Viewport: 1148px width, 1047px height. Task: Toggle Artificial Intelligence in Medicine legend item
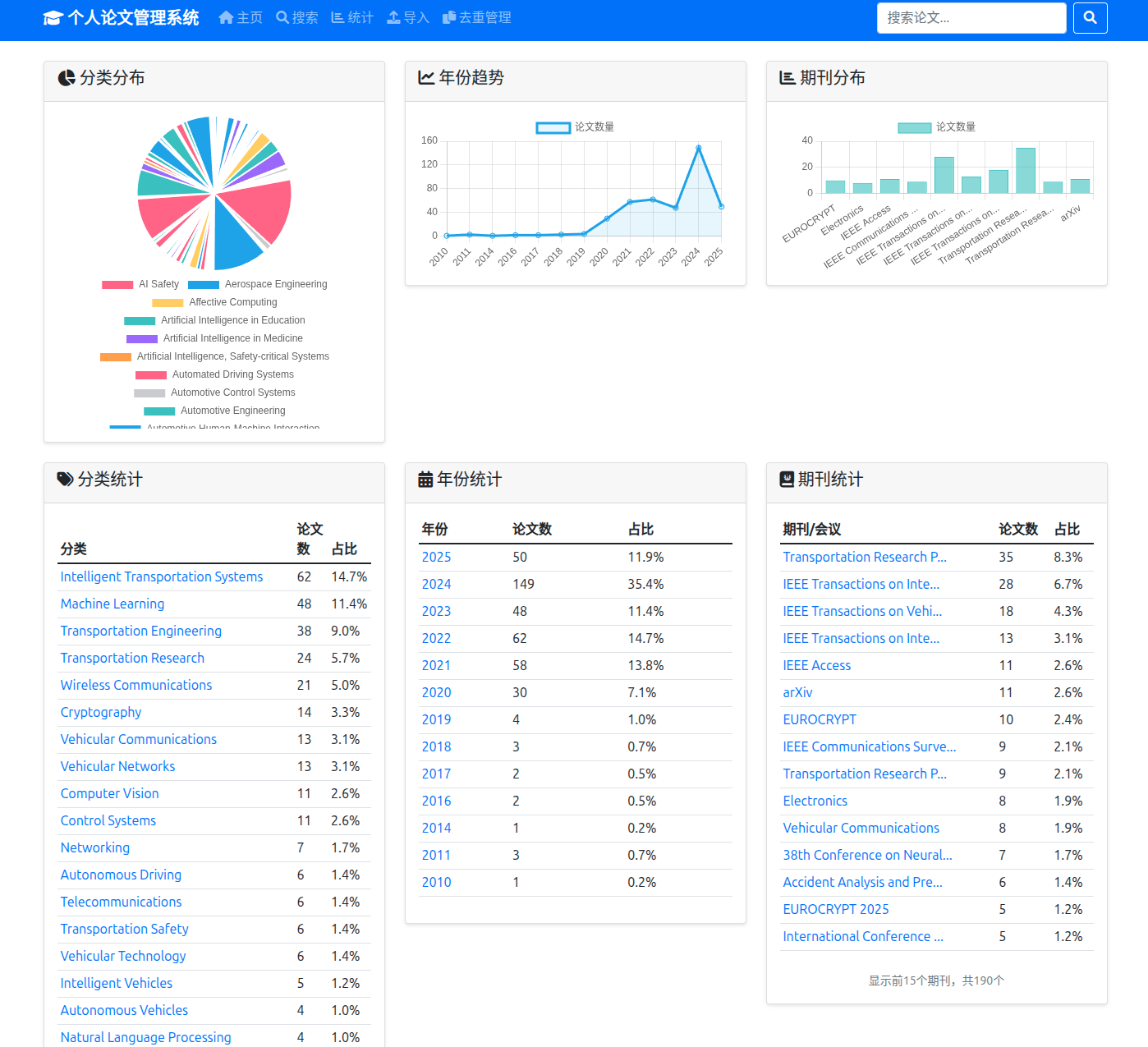[x=214, y=338]
